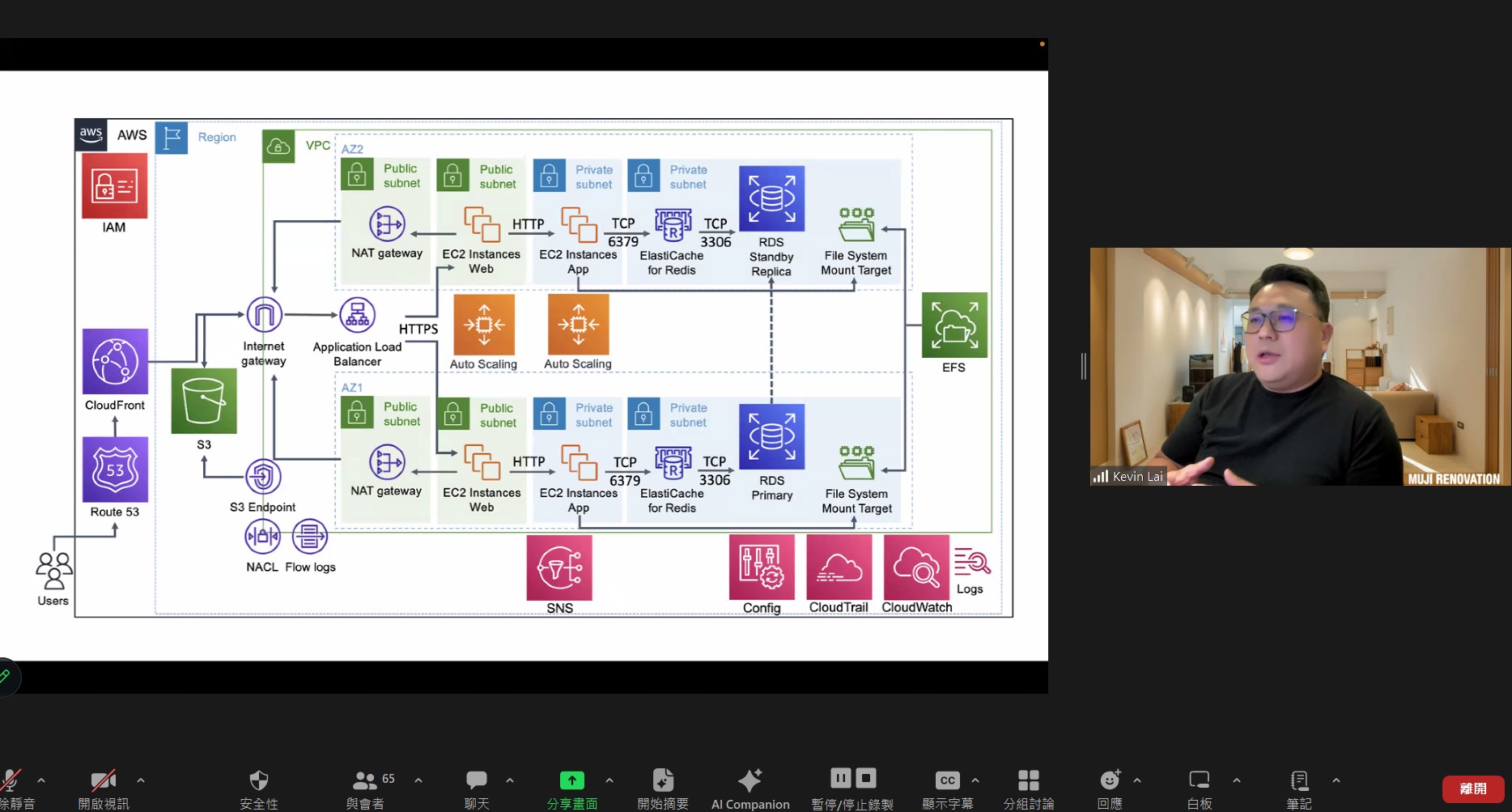
Task: Click the green Share Screen icon
Action: tap(571, 780)
